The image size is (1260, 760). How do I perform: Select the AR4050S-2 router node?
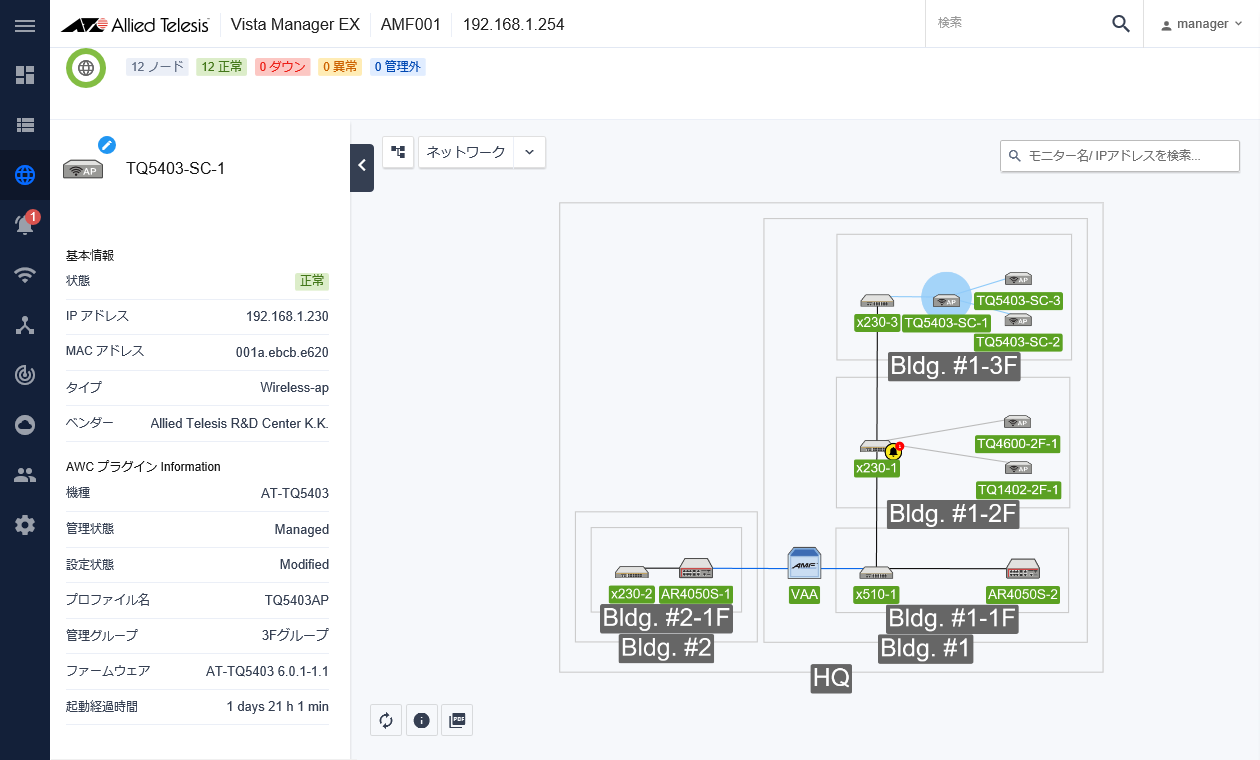(x=1023, y=569)
